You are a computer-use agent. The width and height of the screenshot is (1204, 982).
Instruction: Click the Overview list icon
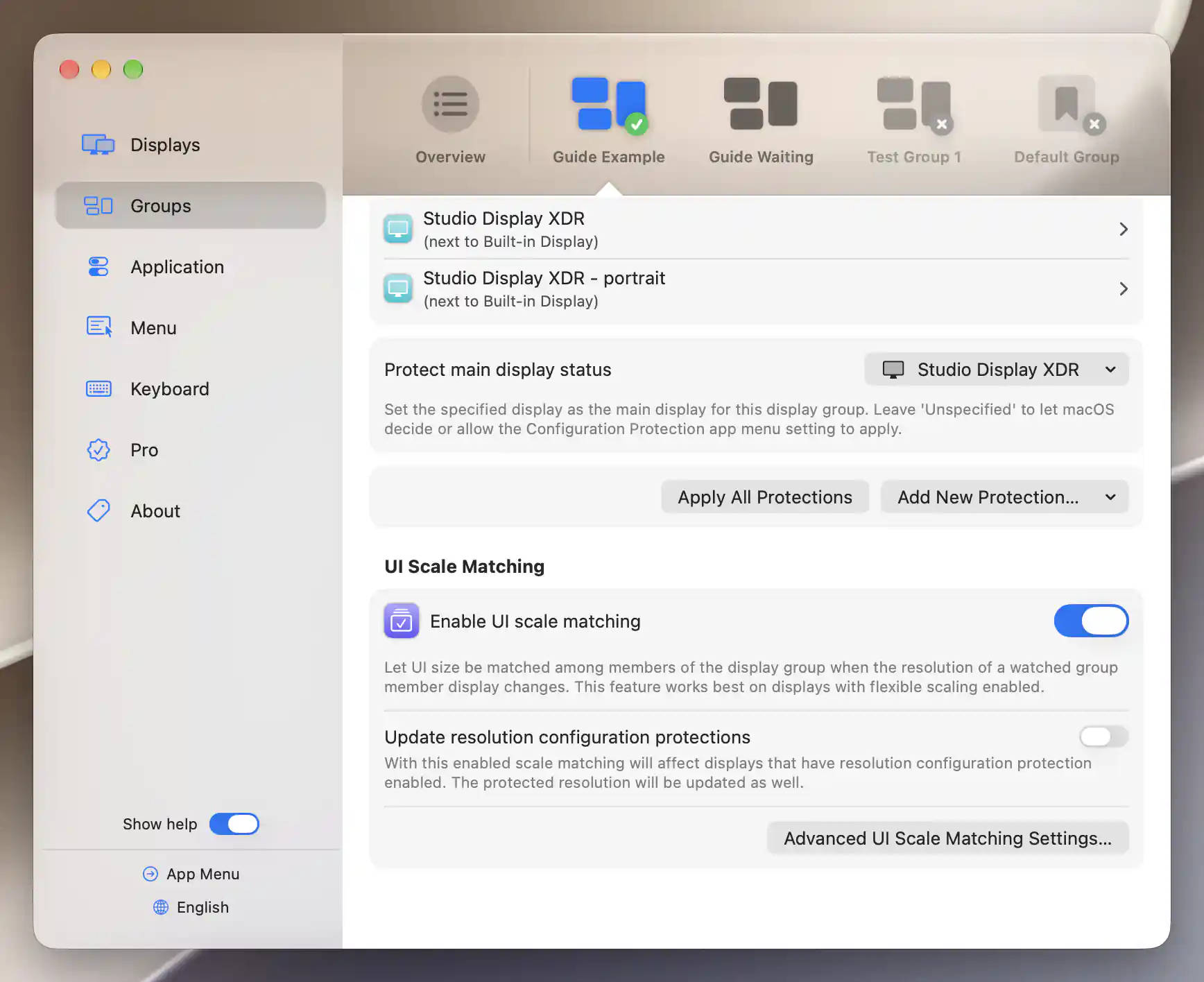pos(450,104)
